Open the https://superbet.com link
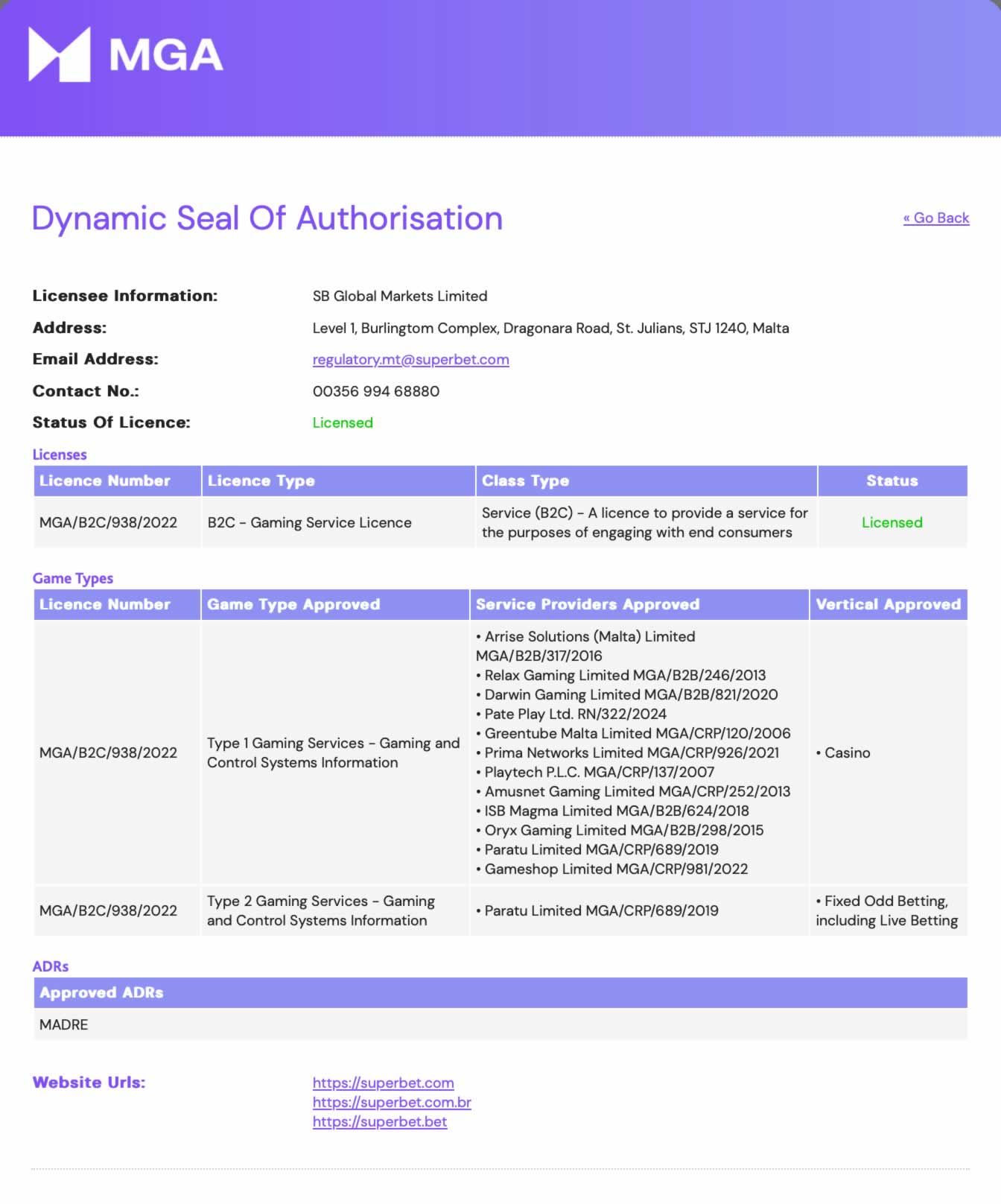Viewport: 1001px width, 1204px height. click(x=383, y=1083)
